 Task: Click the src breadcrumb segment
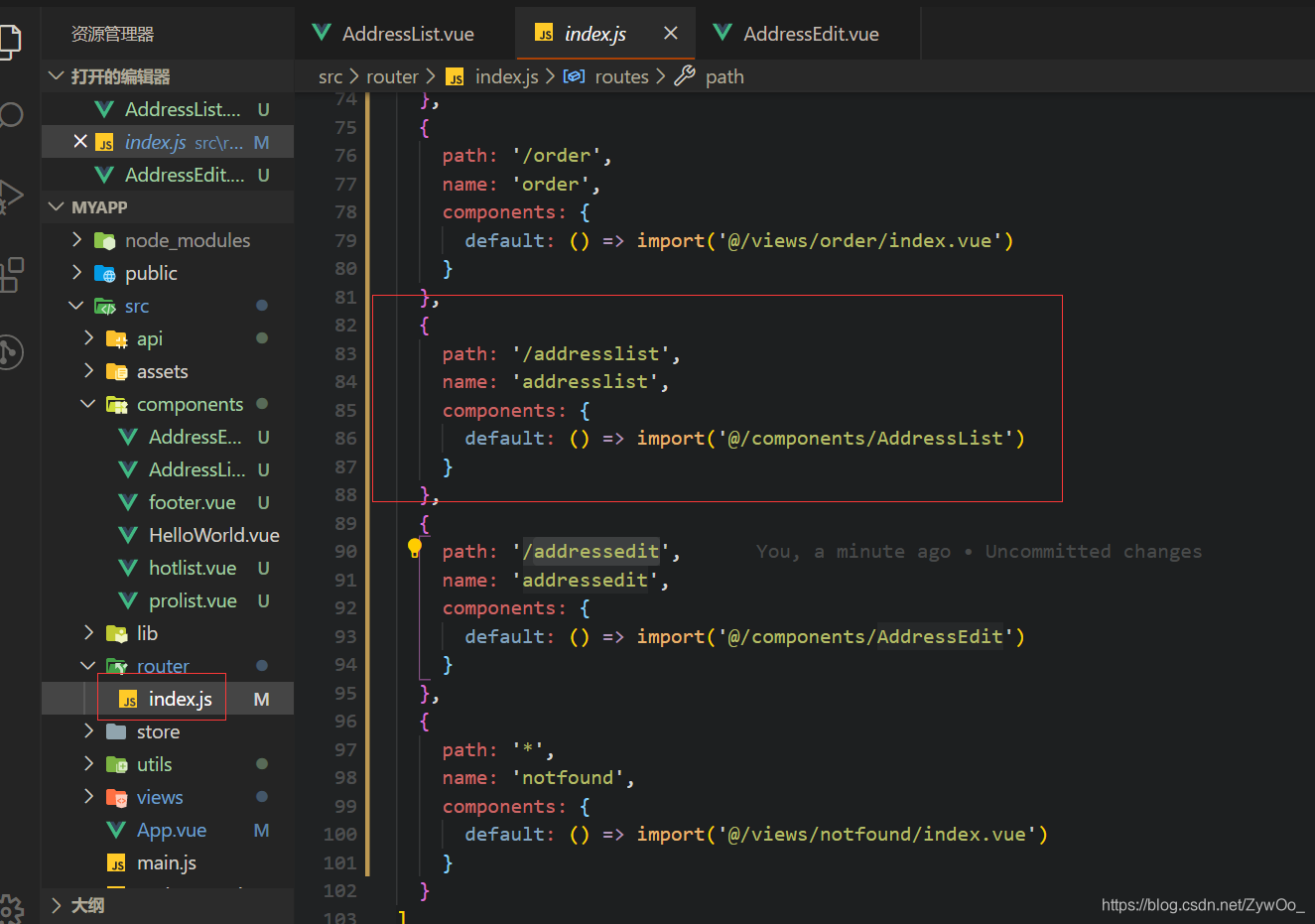pos(330,76)
